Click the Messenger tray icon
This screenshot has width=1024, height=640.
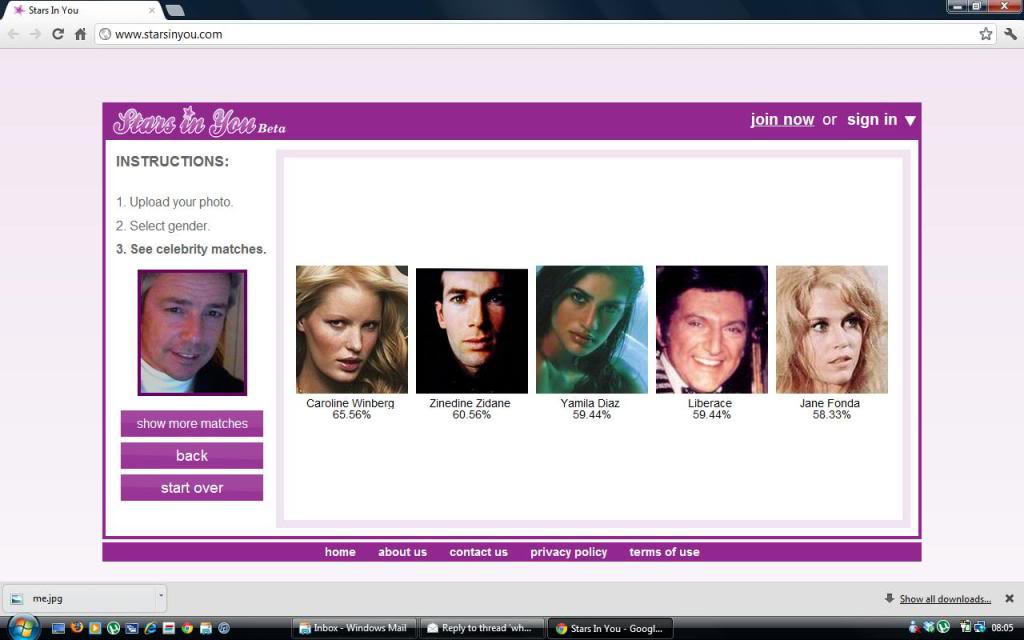click(x=914, y=627)
